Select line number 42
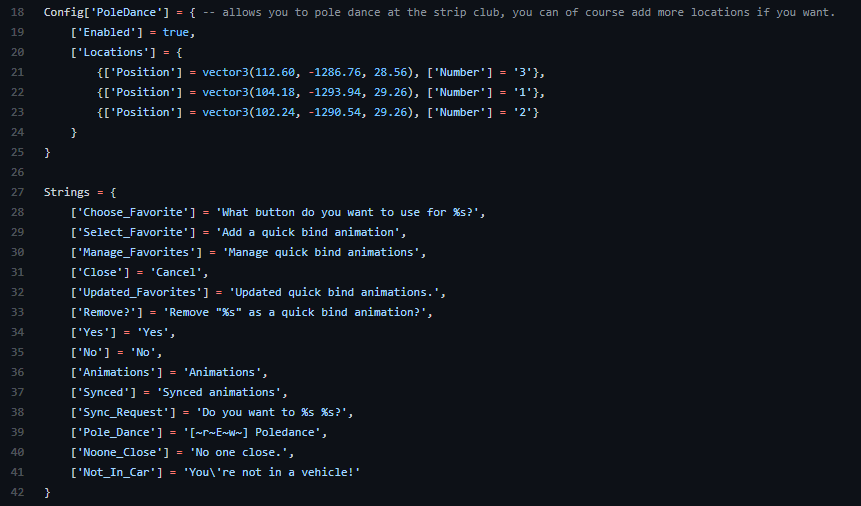861x506 pixels. point(17,492)
